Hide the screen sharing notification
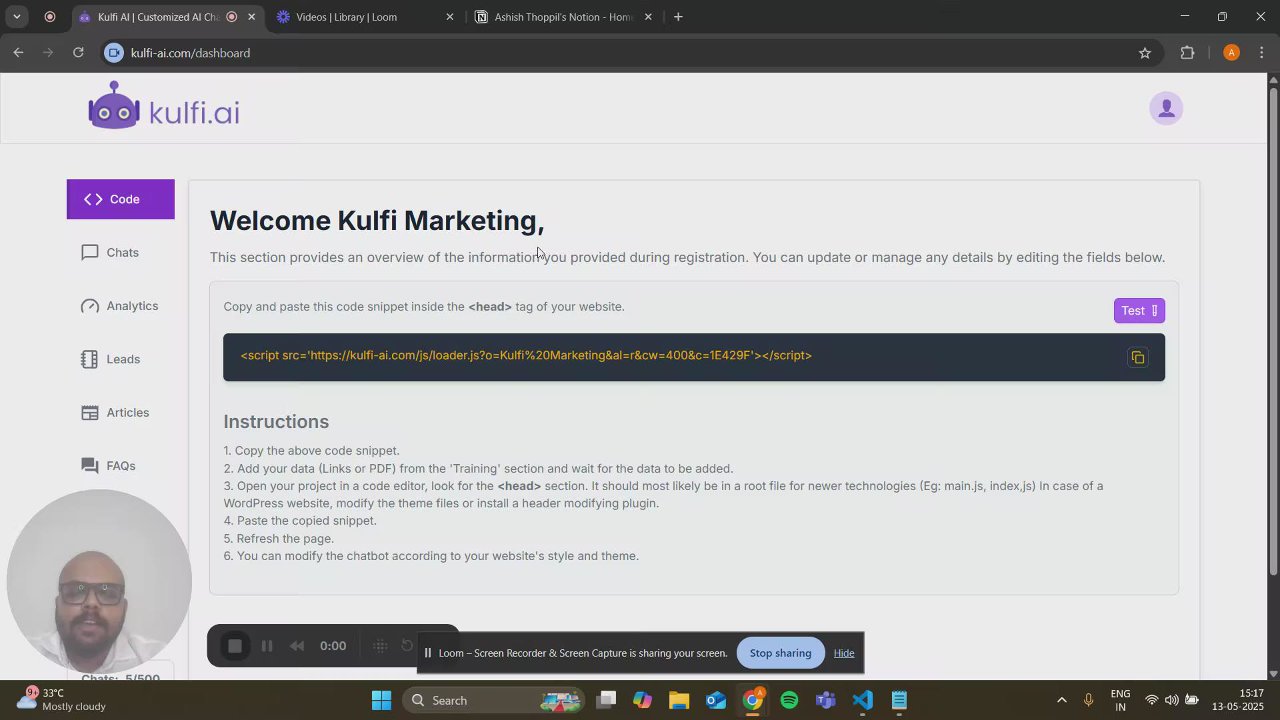Image resolution: width=1280 pixels, height=720 pixels. (x=844, y=653)
